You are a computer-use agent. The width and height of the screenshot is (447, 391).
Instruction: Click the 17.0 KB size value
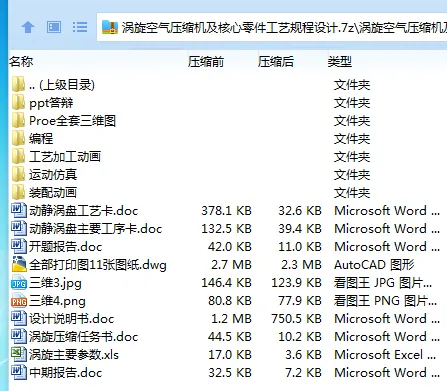click(230, 355)
